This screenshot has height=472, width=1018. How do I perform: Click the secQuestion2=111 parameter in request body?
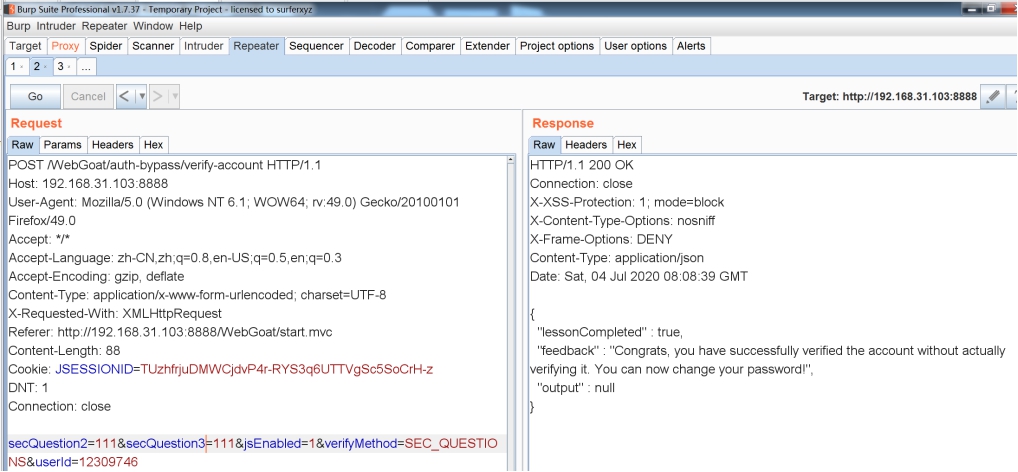tap(62, 443)
